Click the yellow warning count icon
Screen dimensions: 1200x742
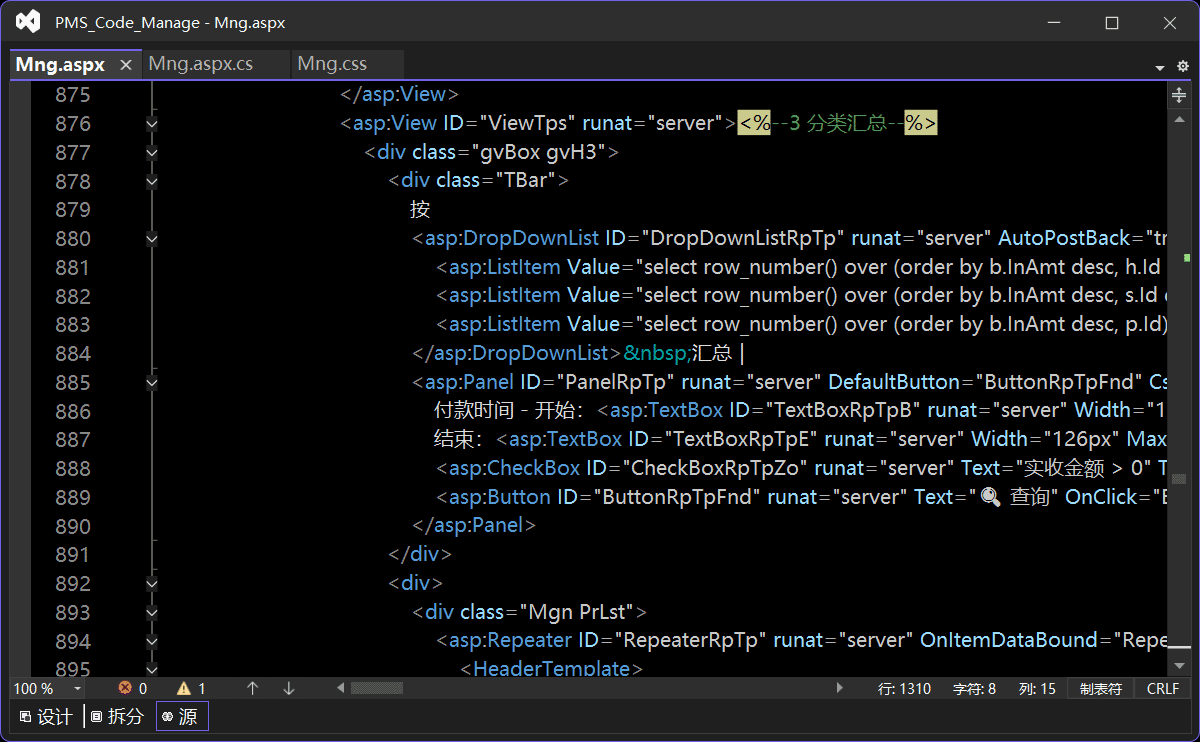click(184, 688)
